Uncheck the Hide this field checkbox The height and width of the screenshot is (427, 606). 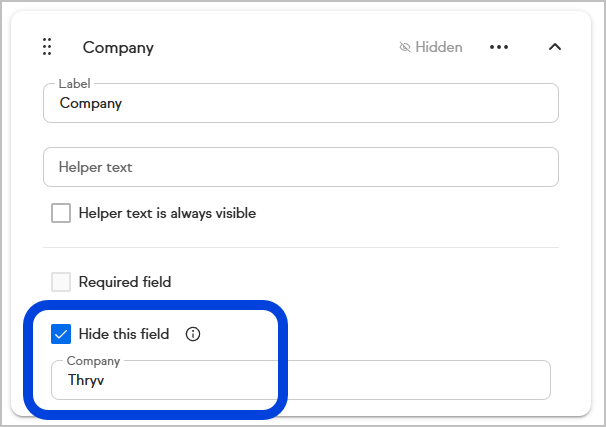(x=61, y=334)
